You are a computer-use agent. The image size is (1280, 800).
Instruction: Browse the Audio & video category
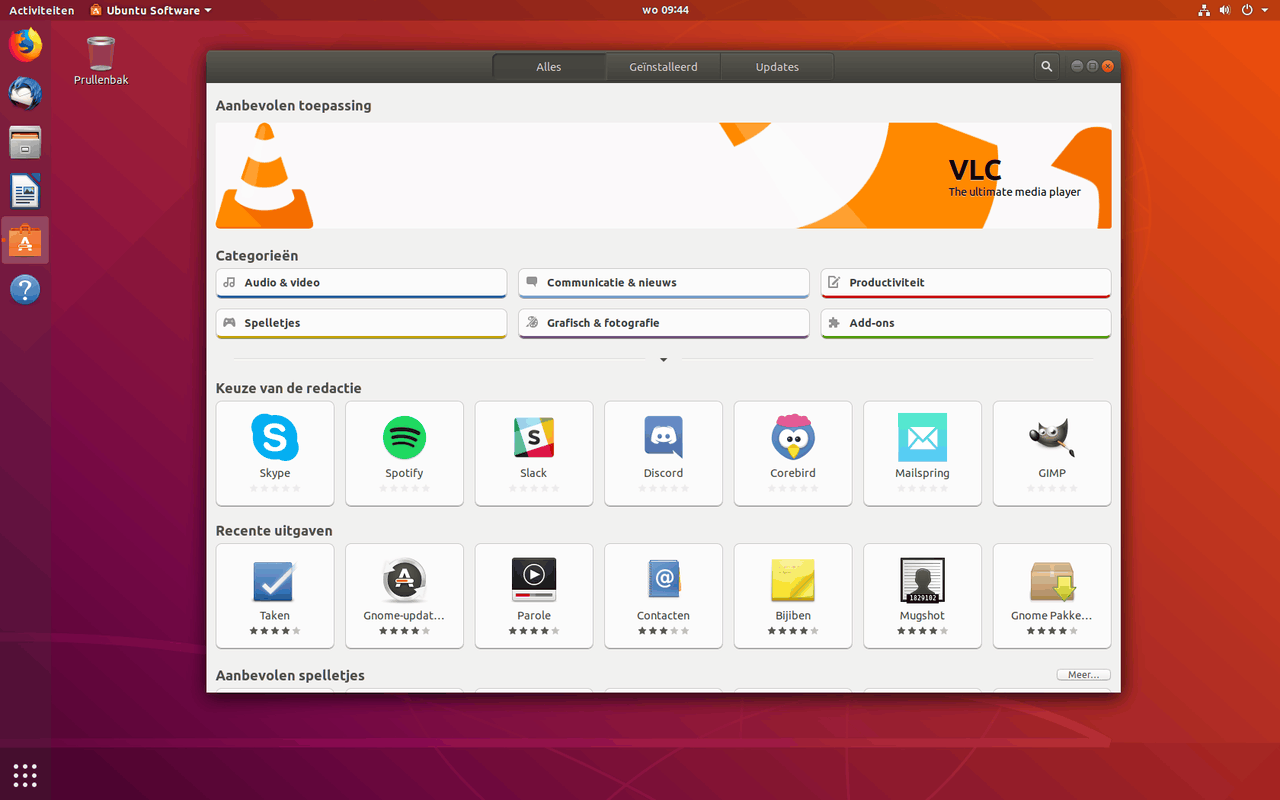(361, 283)
